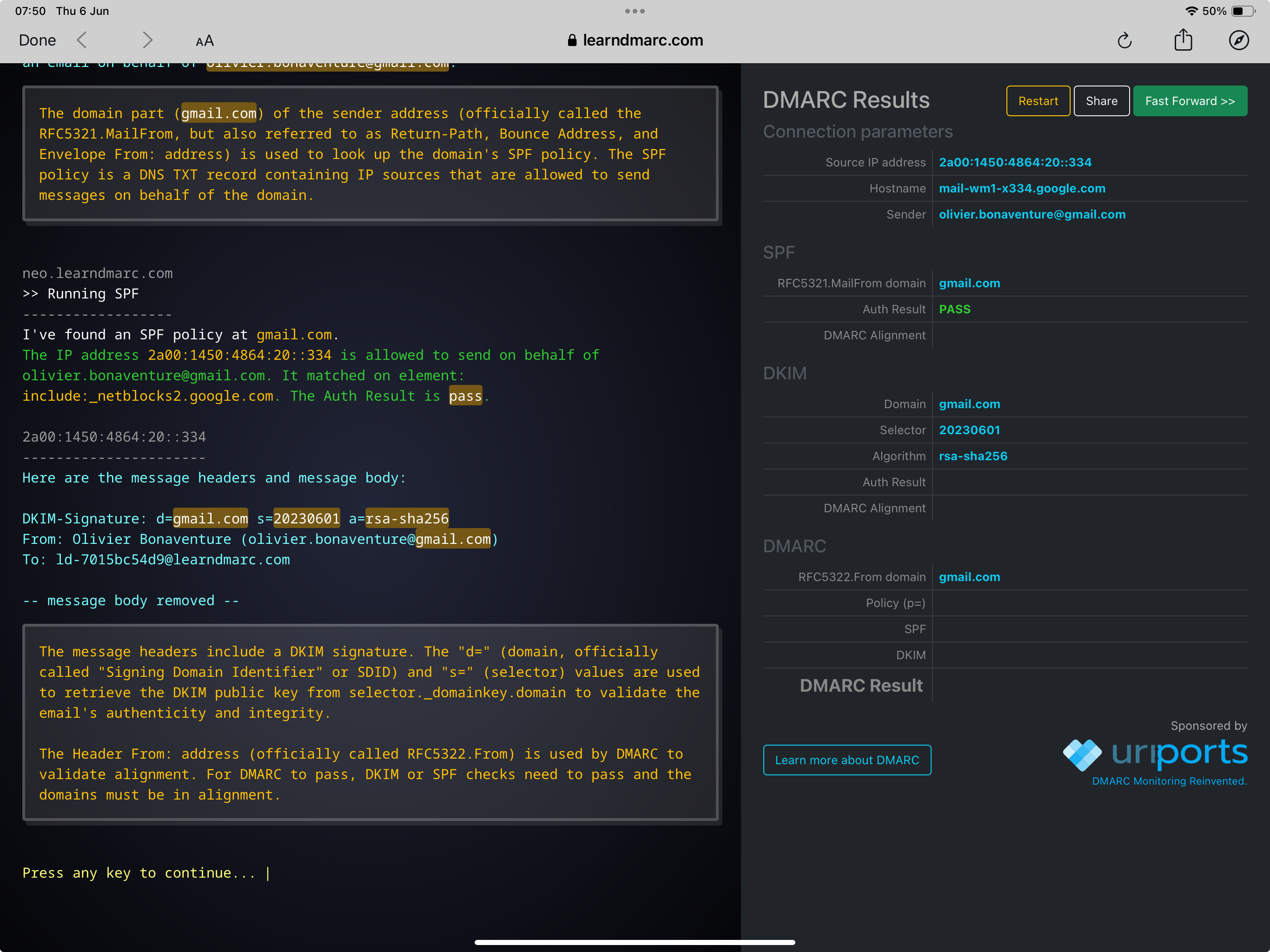Select source IP 2a00:1450:4864:20::334 value

[1015, 163]
